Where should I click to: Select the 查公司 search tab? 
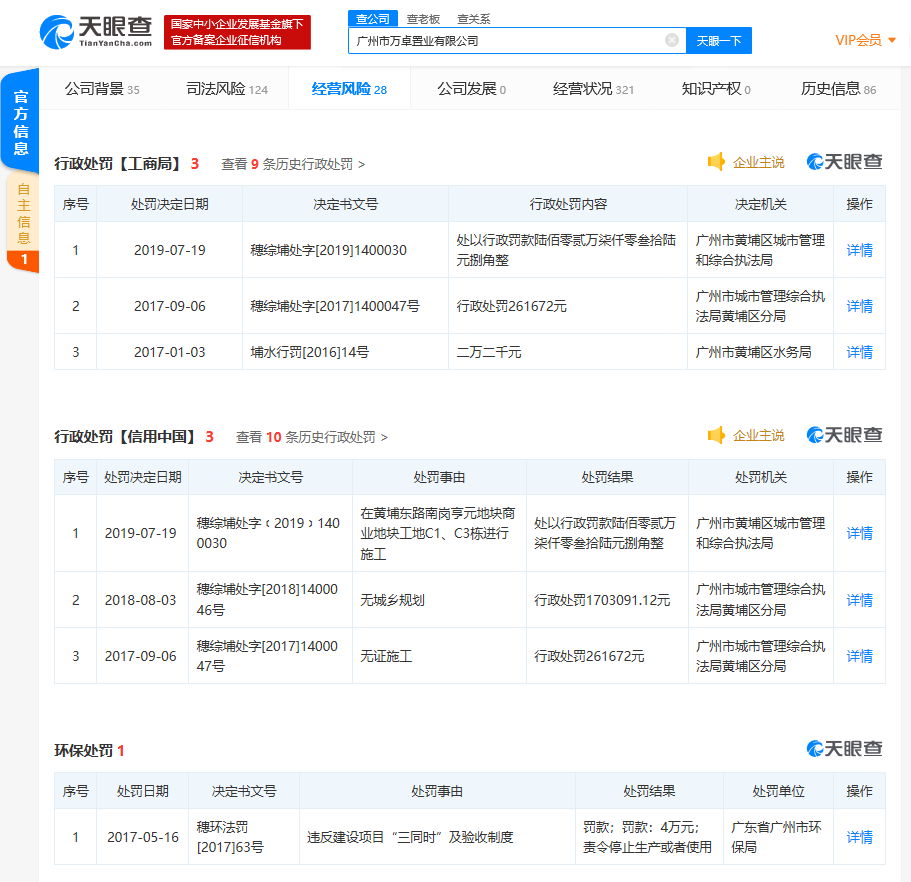coord(373,19)
